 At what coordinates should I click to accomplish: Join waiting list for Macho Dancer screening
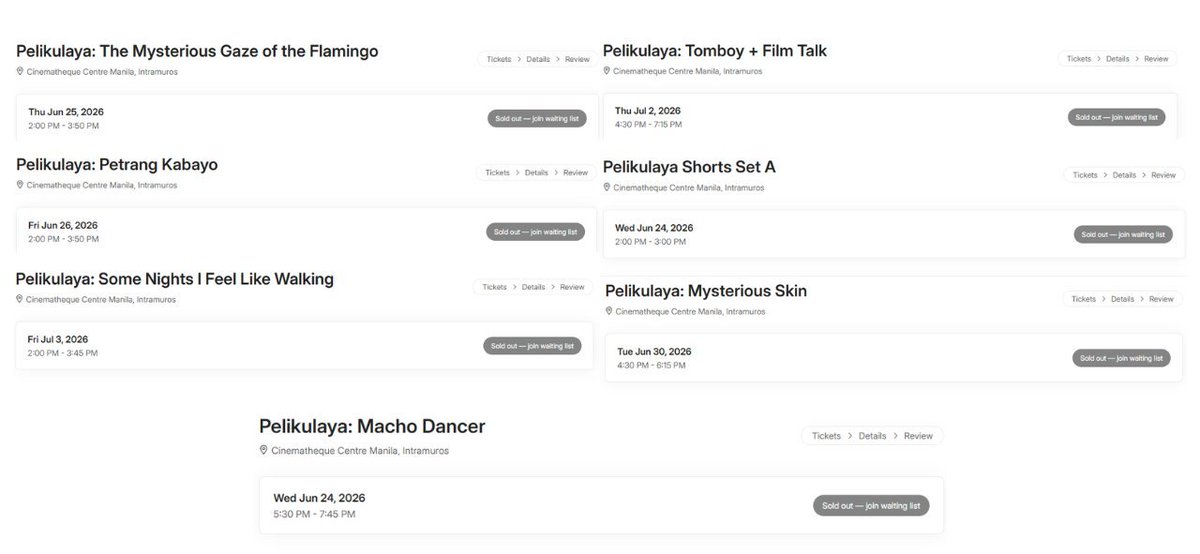pyautogui.click(x=871, y=506)
